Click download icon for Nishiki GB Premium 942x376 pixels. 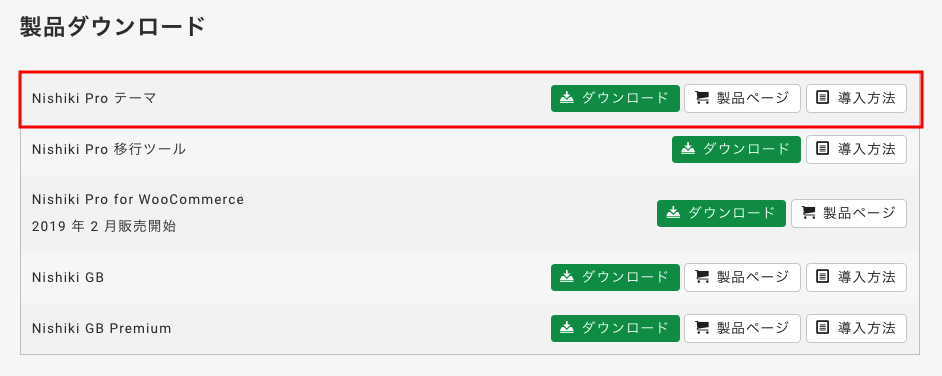[x=567, y=328]
